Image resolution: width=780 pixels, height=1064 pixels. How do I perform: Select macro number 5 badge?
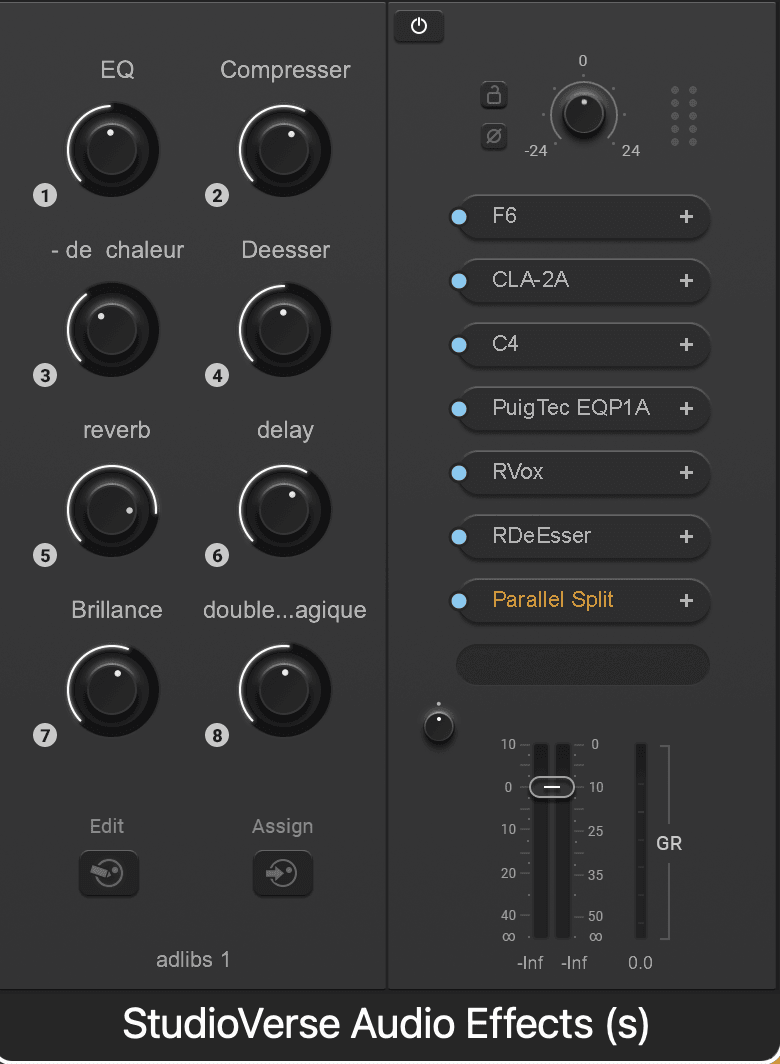pos(45,555)
